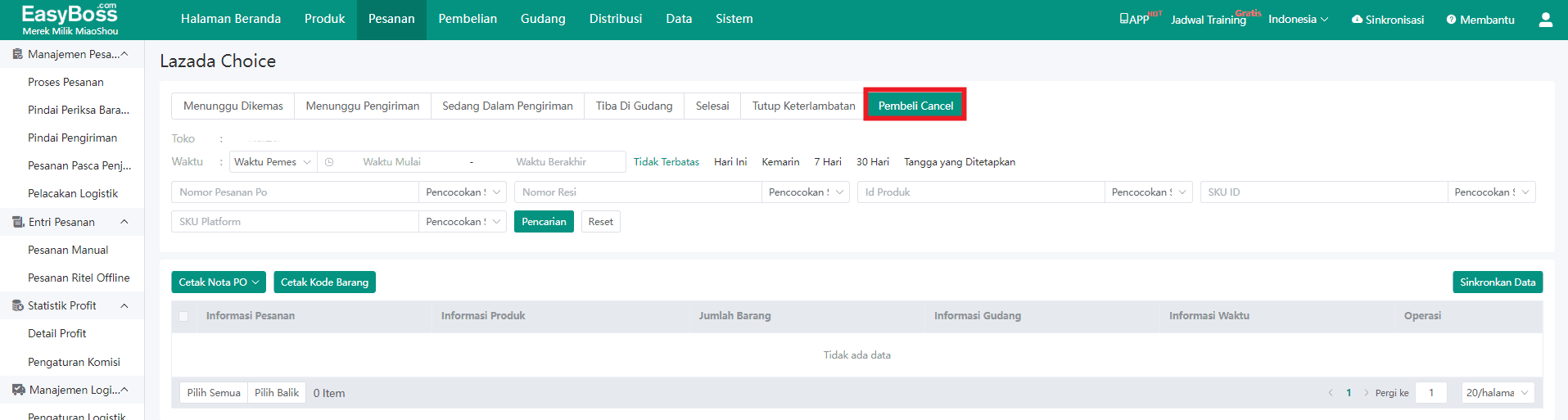Open Pencocokan dropdown beside SKU ID

tap(1492, 192)
